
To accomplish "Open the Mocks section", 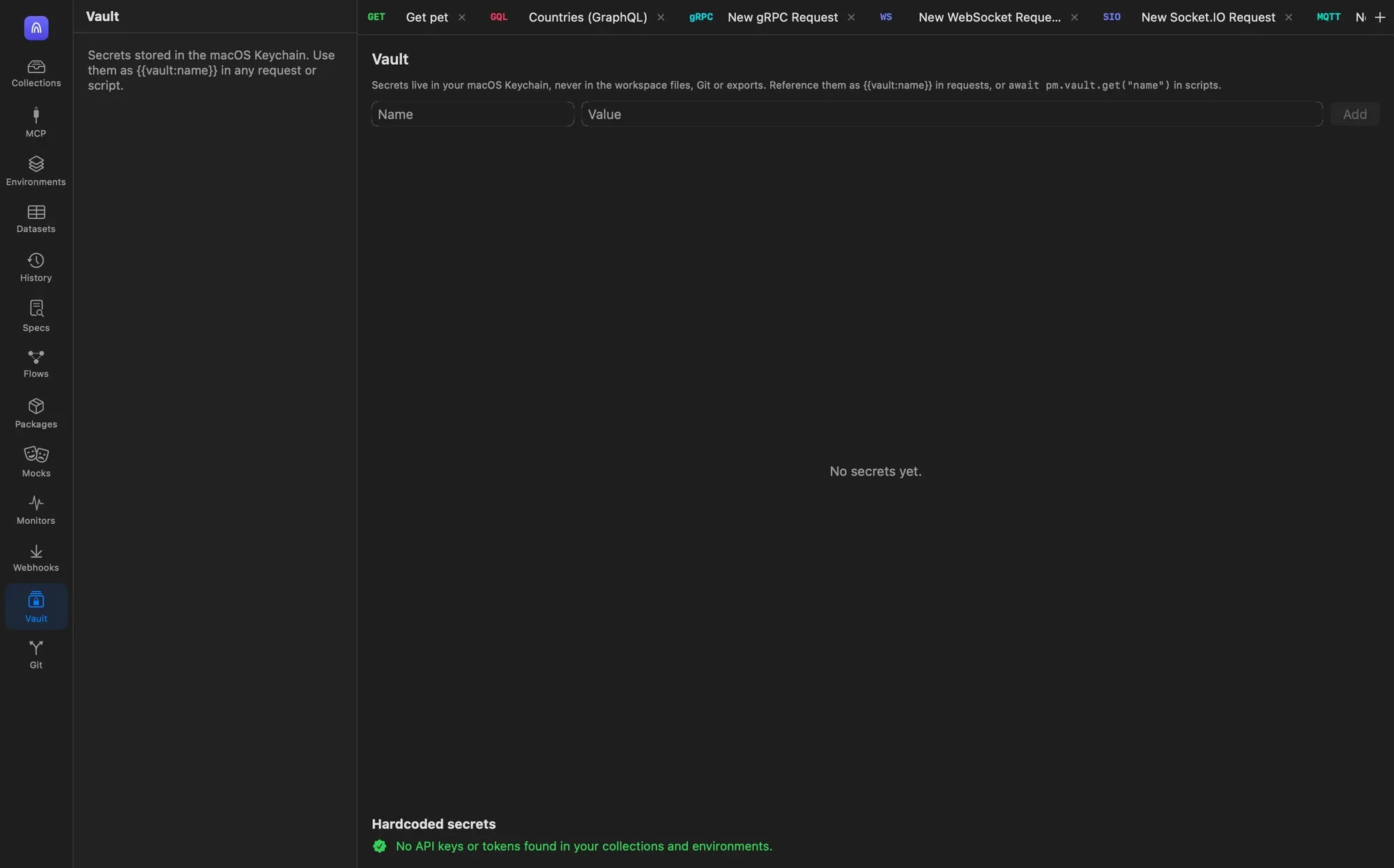I will pyautogui.click(x=36, y=463).
